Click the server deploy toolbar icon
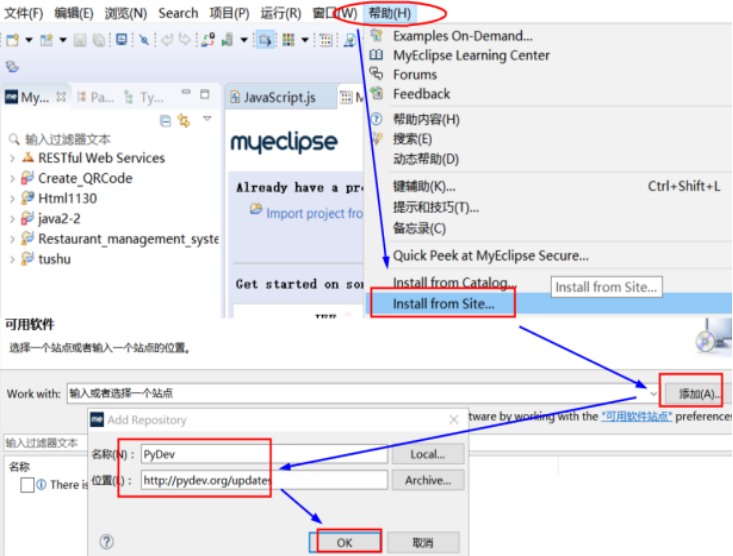 point(208,40)
